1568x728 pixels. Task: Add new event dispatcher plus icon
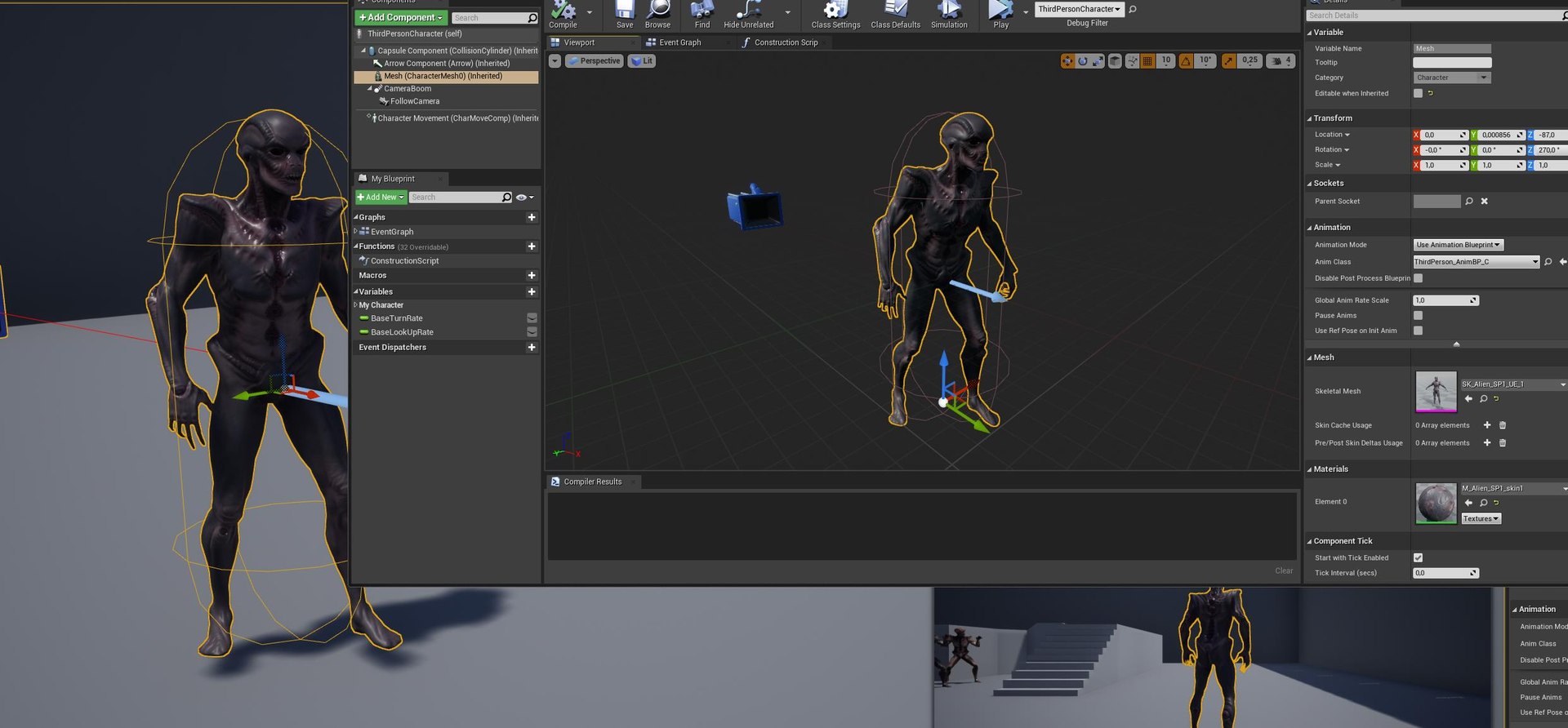pyautogui.click(x=532, y=348)
